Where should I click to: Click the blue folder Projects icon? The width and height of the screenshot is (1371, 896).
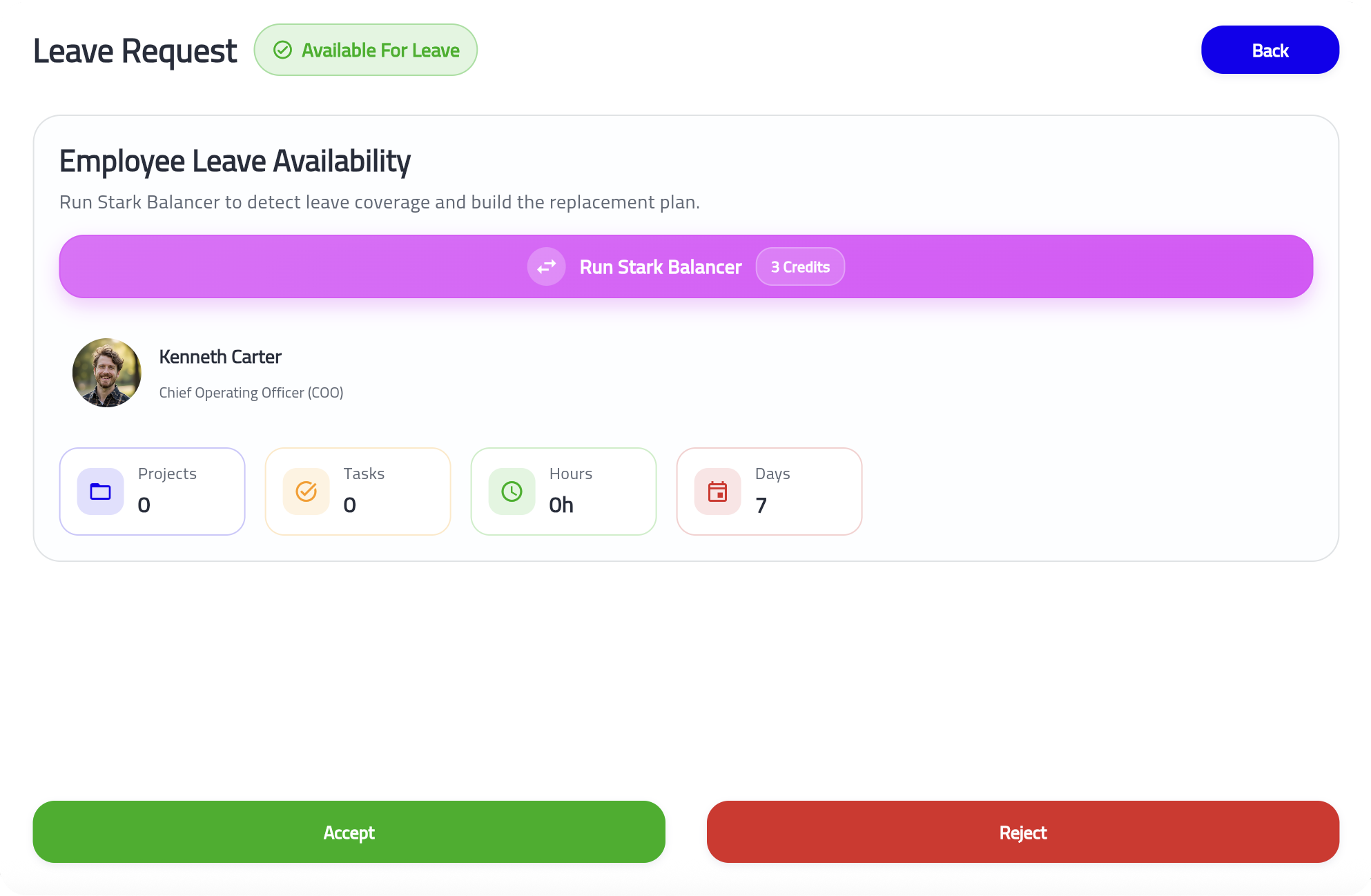[x=101, y=491]
